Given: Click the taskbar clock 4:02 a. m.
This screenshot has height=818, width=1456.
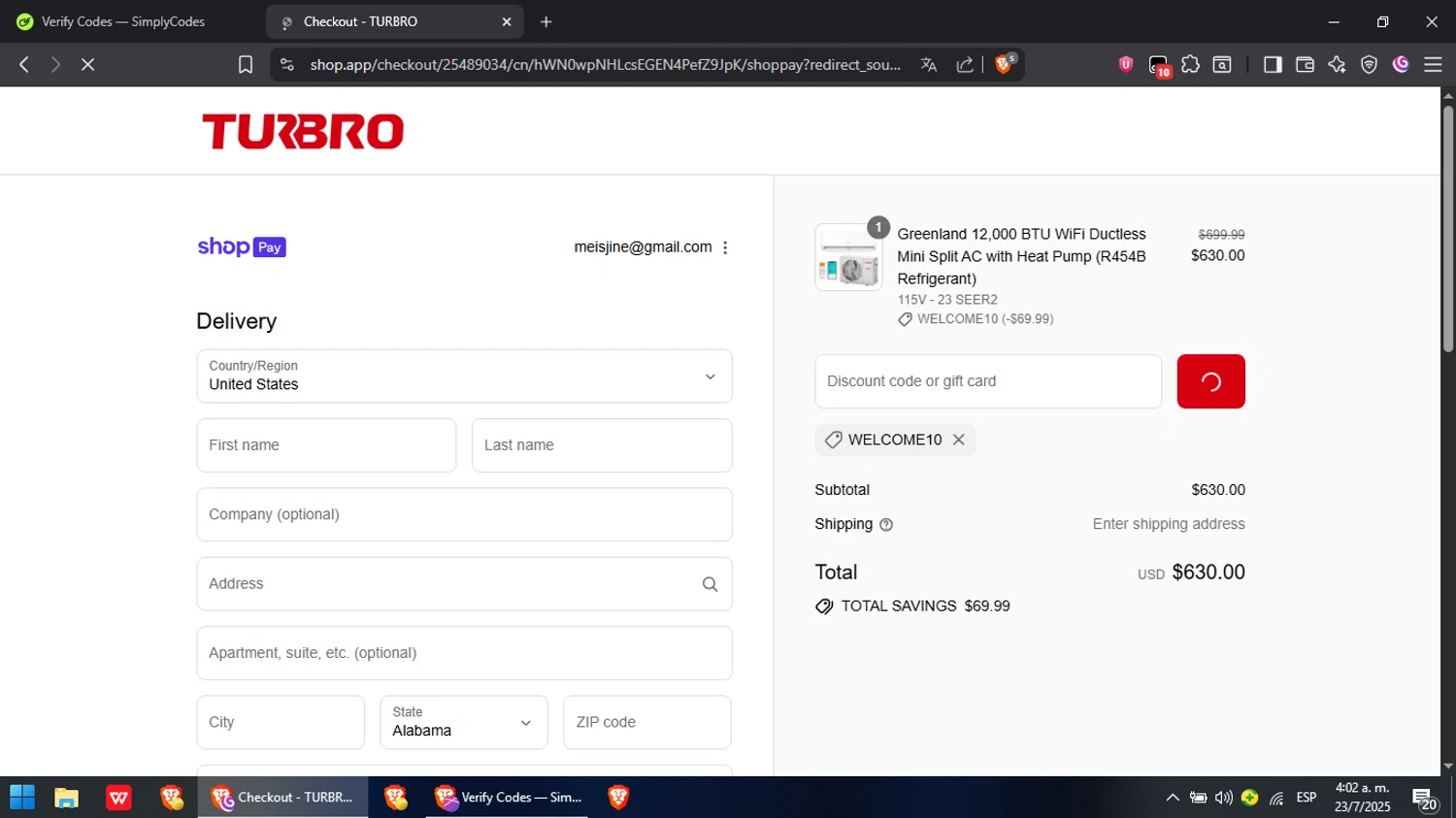Looking at the screenshot, I should (x=1362, y=788).
